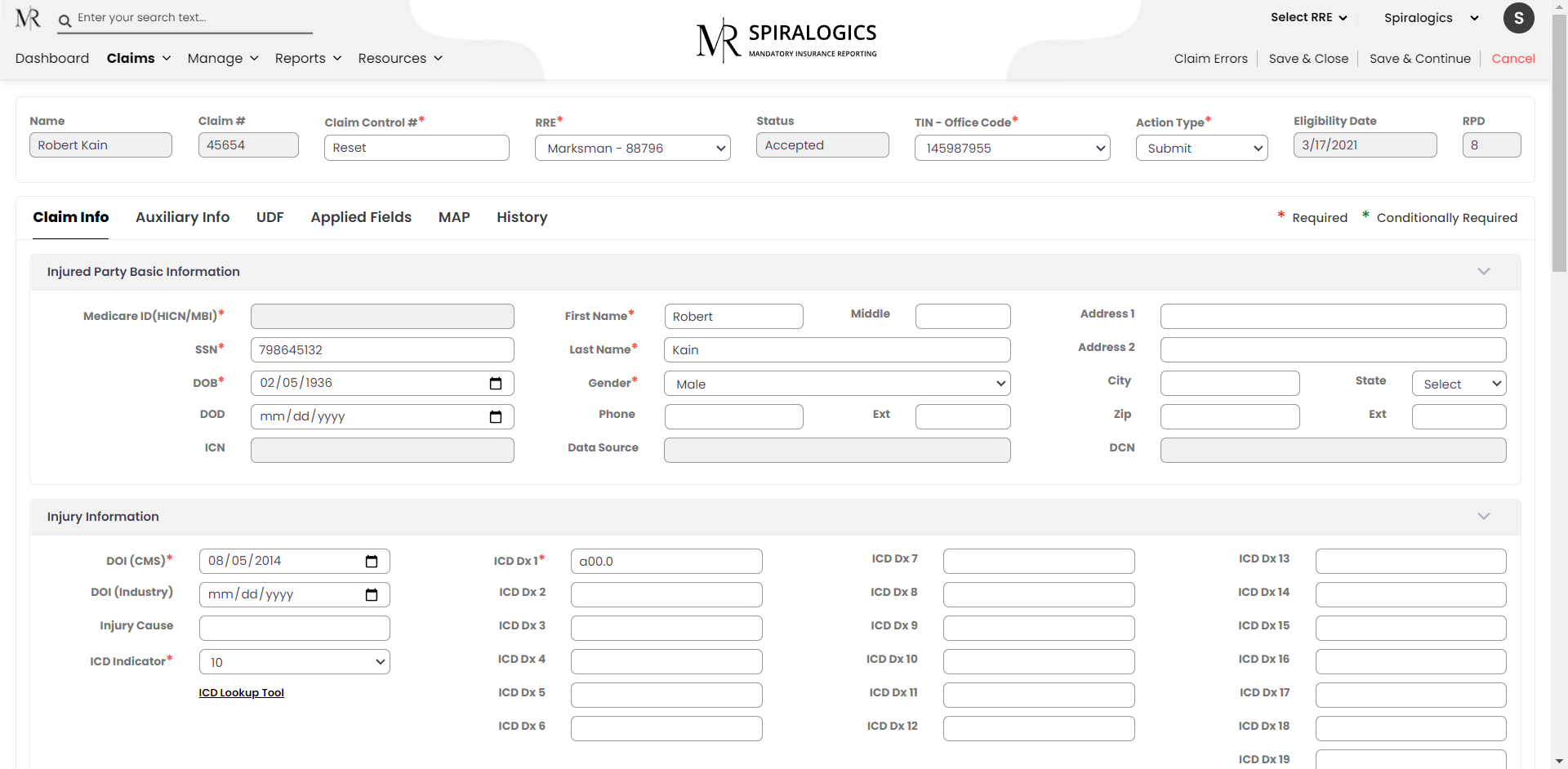Open the Reports menu
Image resolution: width=1568 pixels, height=769 pixels.
tap(308, 59)
